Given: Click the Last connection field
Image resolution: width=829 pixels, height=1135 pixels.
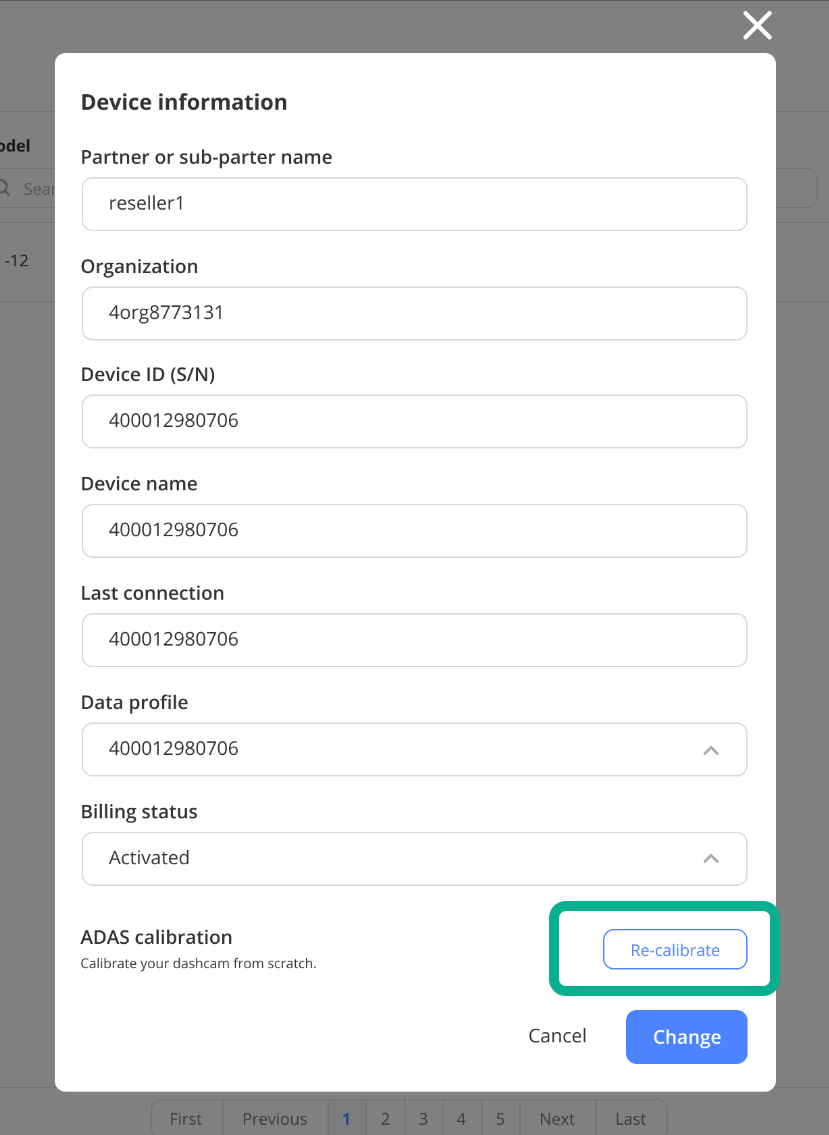Looking at the screenshot, I should coord(414,640).
